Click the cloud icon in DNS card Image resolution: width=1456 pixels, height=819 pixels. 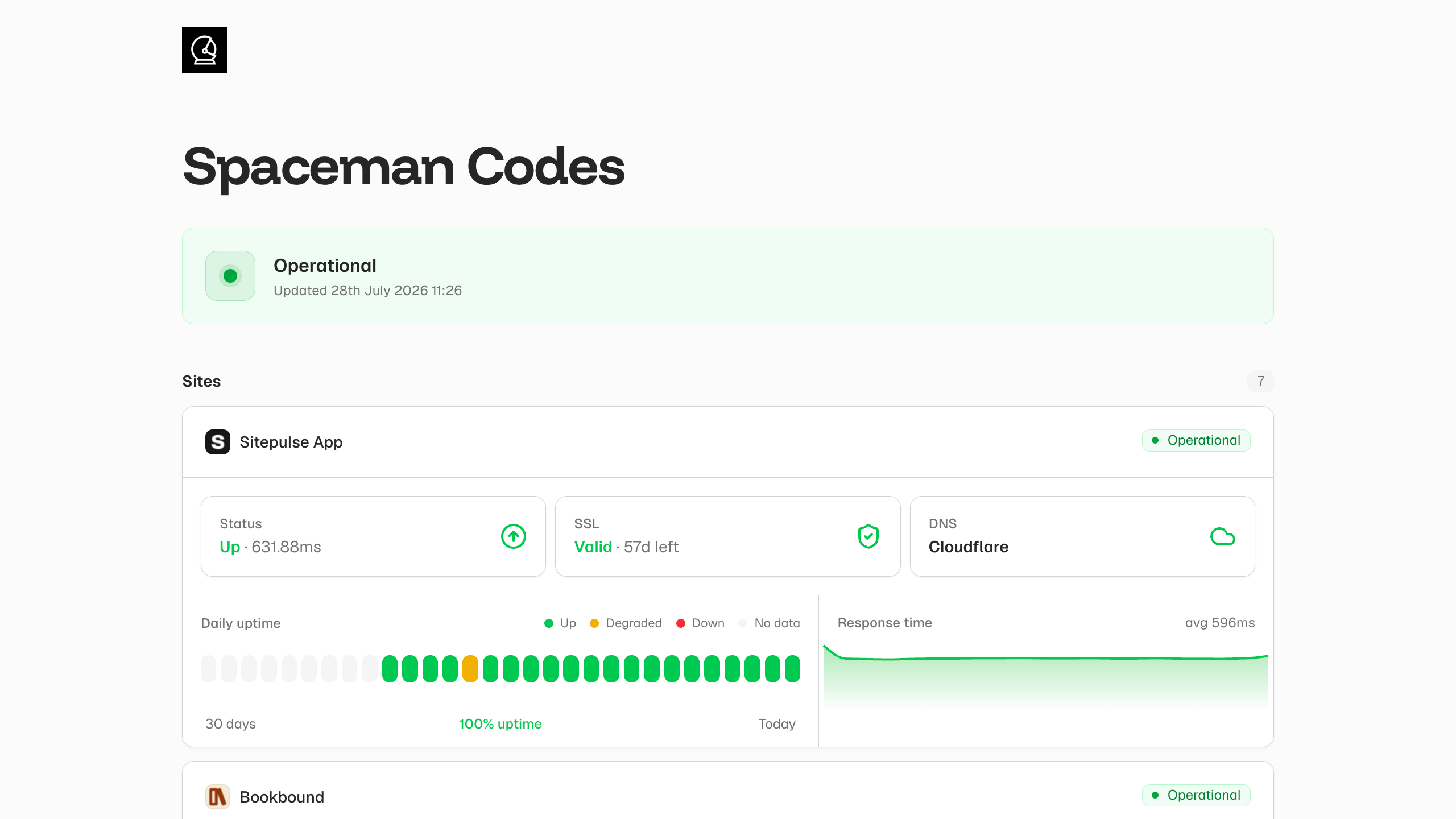[x=1223, y=536]
